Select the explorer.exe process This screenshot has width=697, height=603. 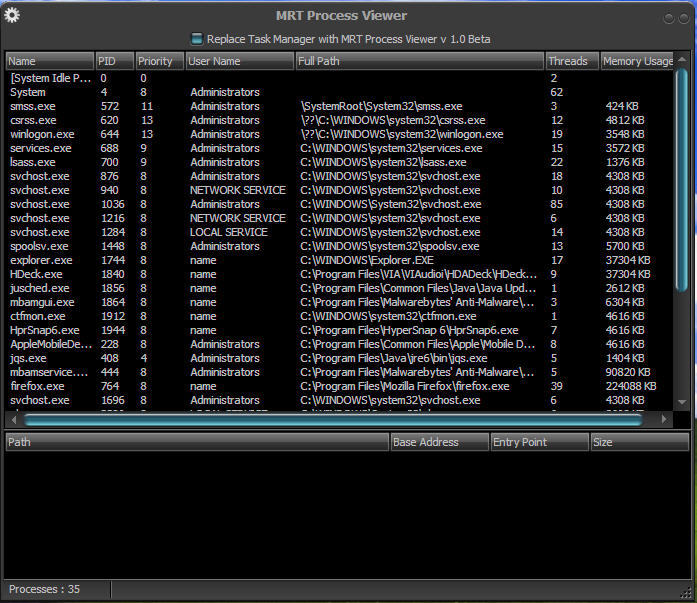tap(340, 260)
